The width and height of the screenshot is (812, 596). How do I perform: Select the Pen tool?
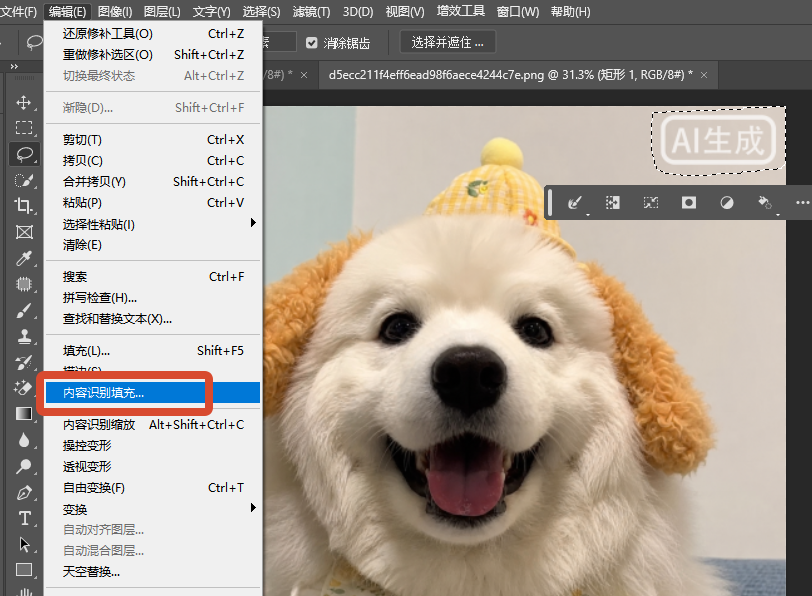[x=24, y=492]
